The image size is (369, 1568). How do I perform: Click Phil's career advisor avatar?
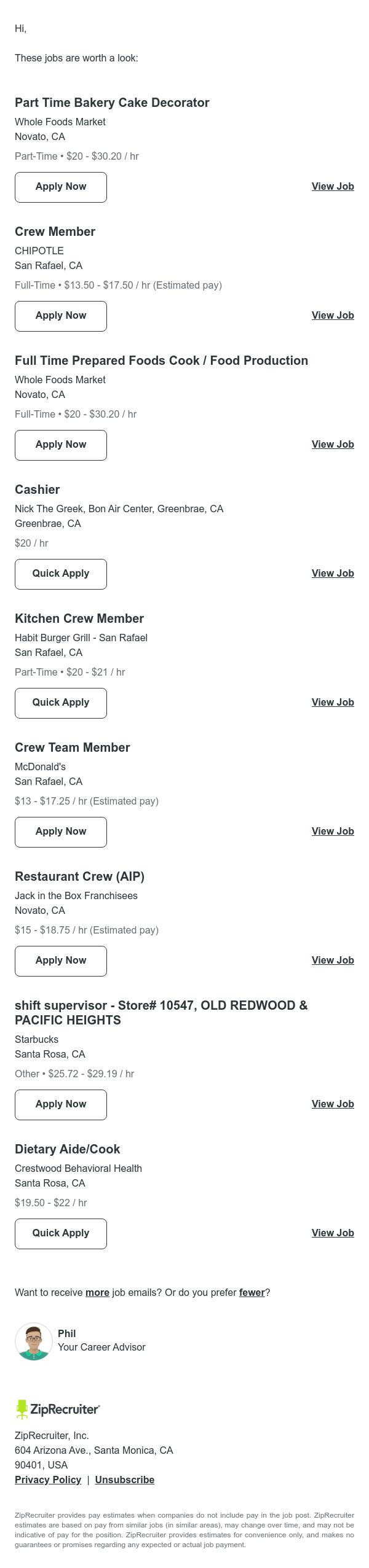coord(34,1341)
